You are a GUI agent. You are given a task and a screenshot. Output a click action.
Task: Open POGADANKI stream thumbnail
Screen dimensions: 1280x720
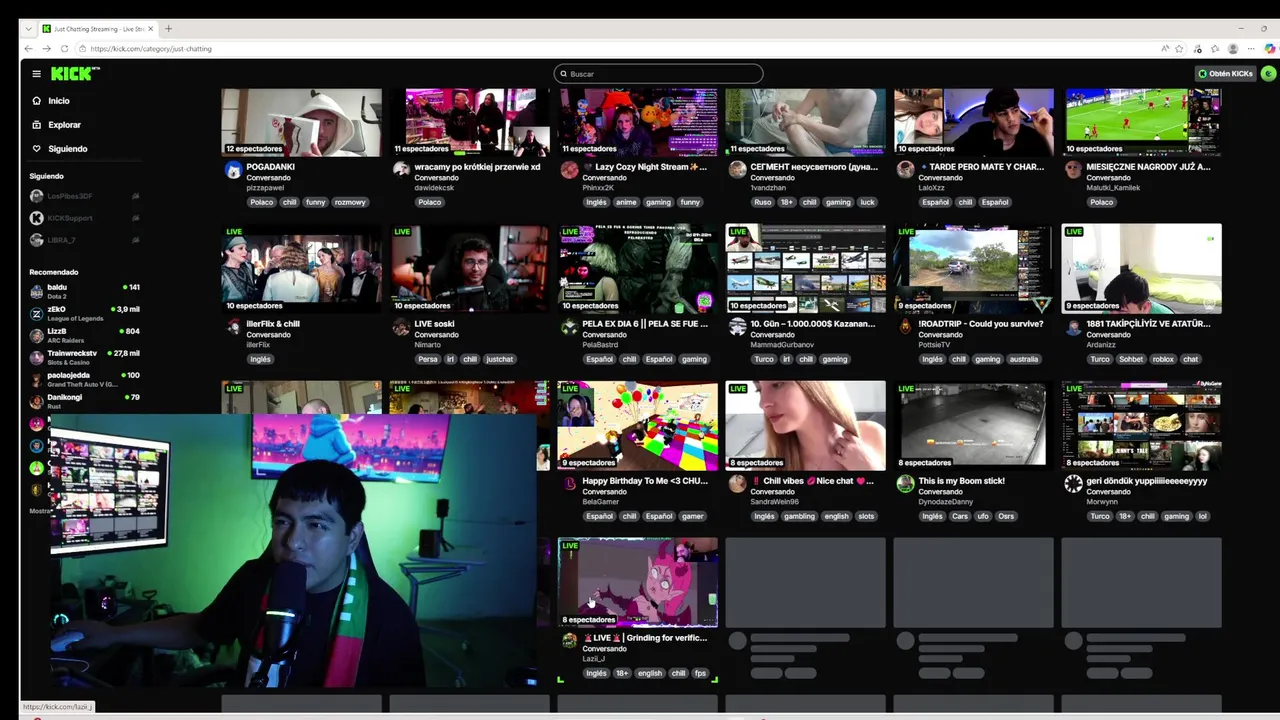point(301,122)
